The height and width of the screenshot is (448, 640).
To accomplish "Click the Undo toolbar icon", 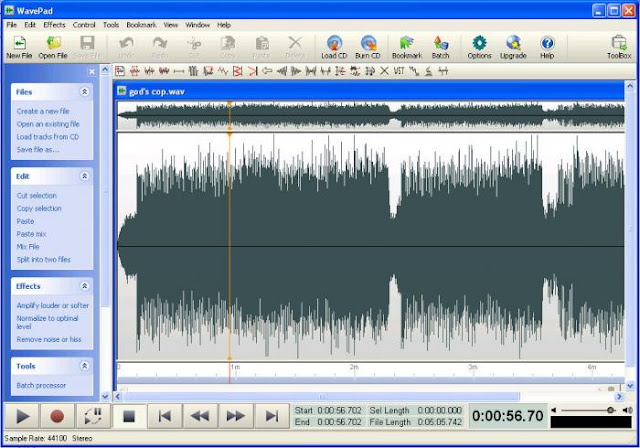I will 126,47.
